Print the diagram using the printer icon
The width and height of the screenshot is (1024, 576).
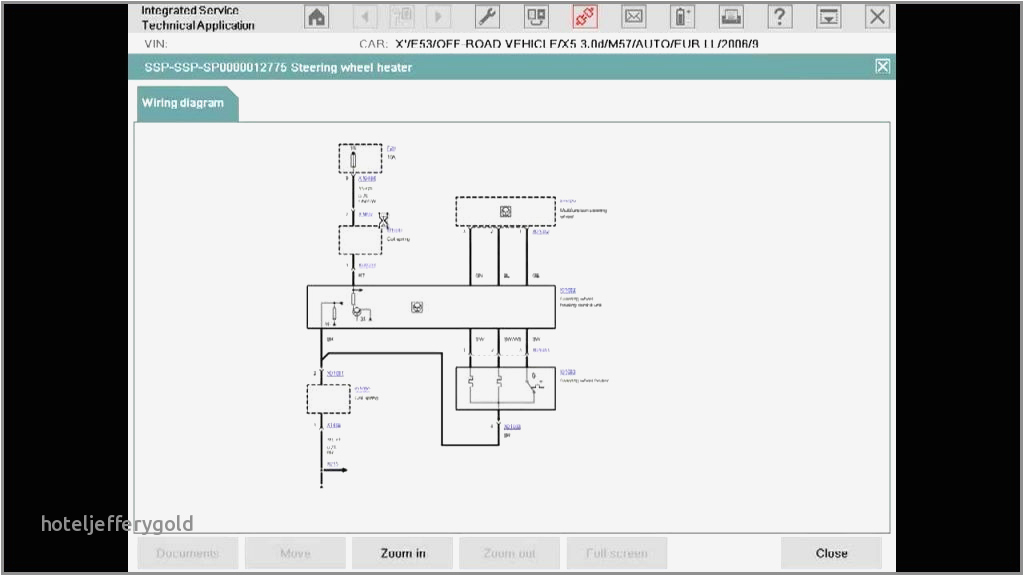(730, 16)
